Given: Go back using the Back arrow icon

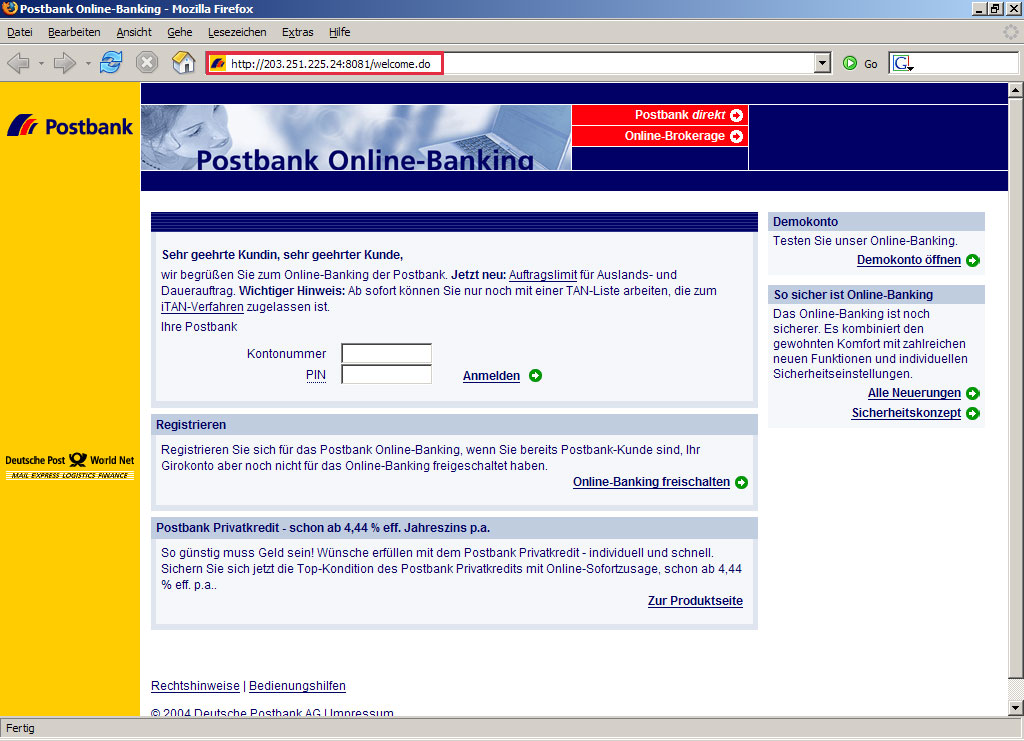Looking at the screenshot, I should (x=18, y=63).
